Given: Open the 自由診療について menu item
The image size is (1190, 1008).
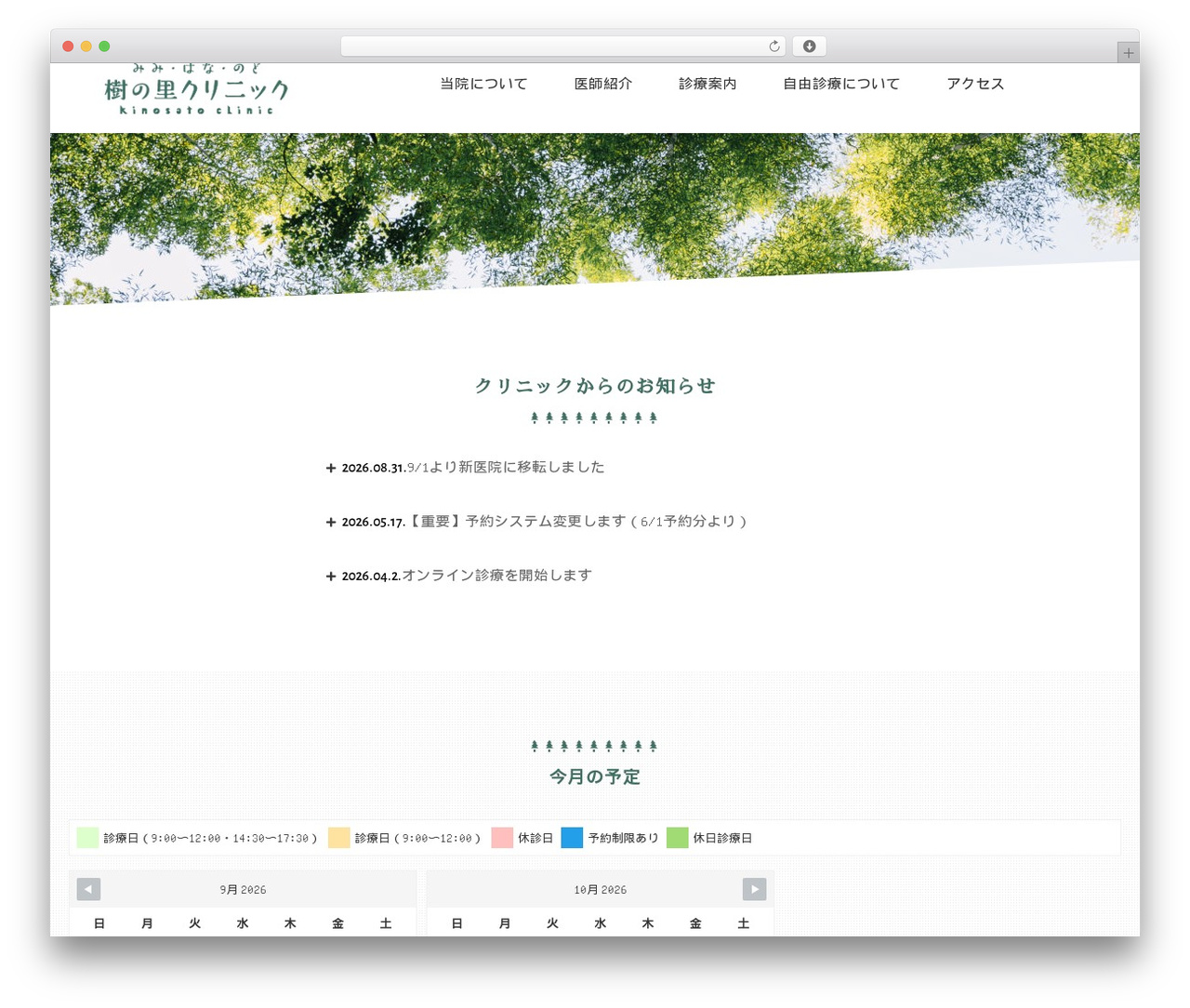Looking at the screenshot, I should 841,84.
